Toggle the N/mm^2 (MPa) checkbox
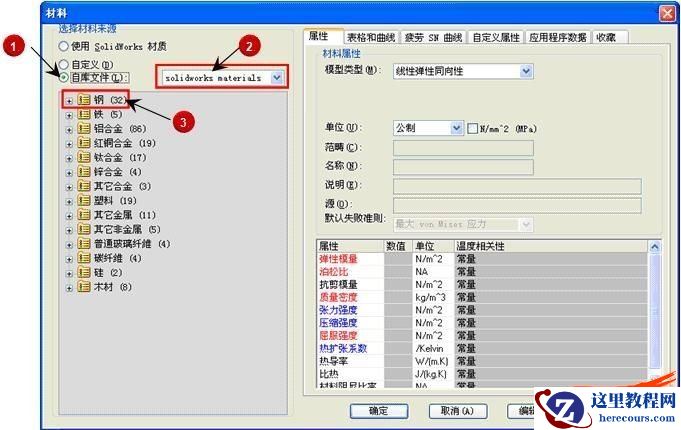 (473, 129)
